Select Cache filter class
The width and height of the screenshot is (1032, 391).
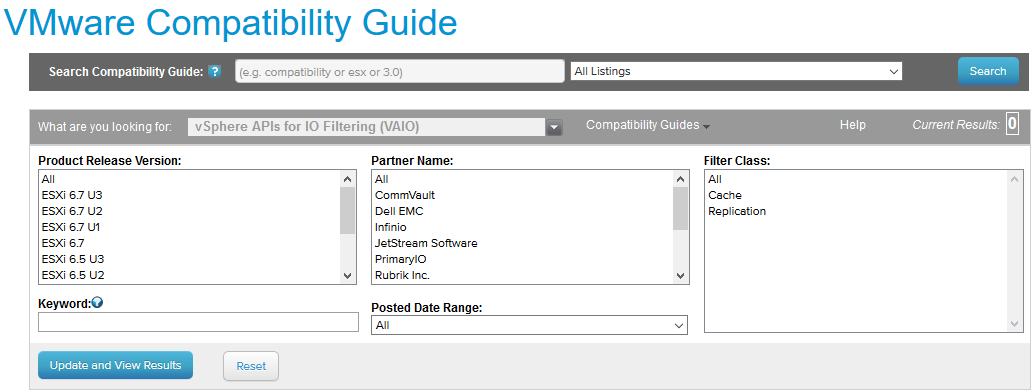856,196
